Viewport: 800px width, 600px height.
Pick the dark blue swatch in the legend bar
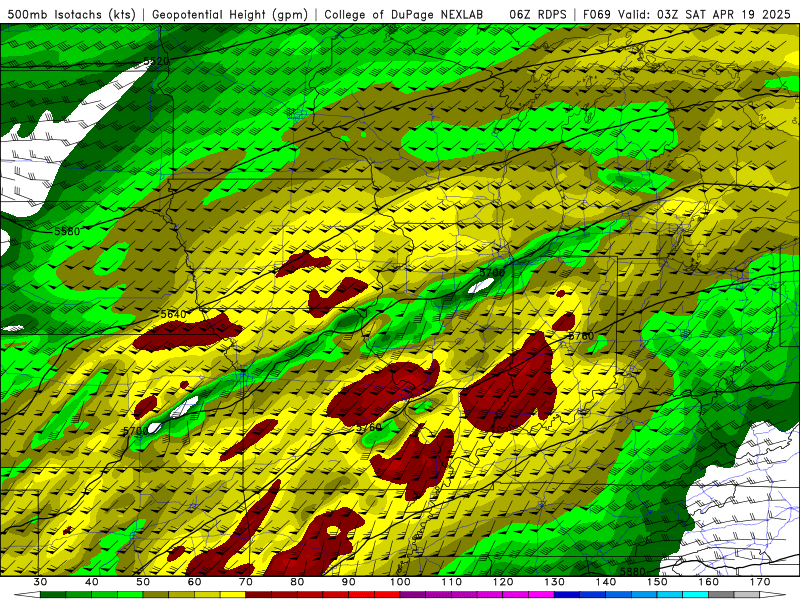pos(567,595)
